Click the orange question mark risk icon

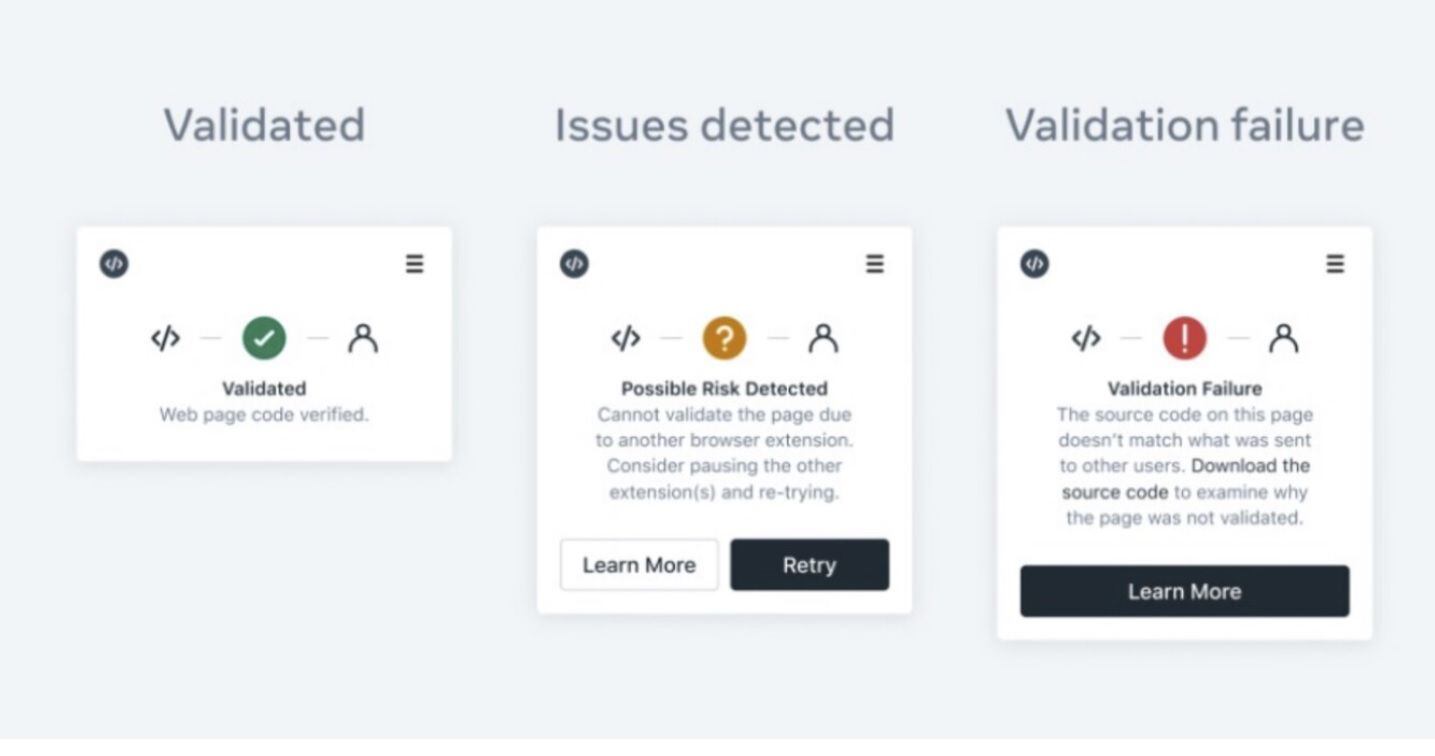pos(724,339)
